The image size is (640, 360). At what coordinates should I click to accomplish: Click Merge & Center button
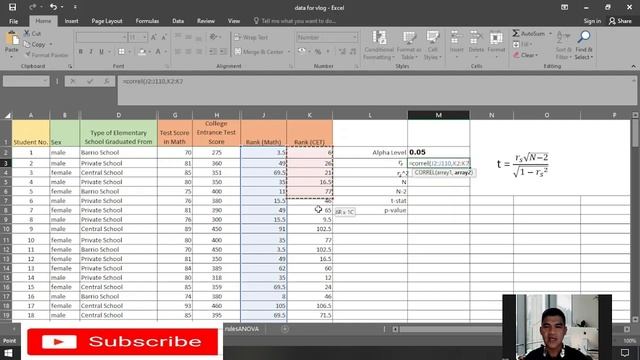coord(260,52)
